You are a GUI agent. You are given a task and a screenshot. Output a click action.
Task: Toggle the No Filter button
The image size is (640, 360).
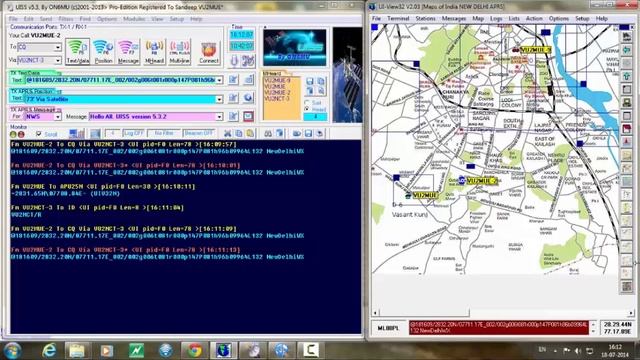164,133
